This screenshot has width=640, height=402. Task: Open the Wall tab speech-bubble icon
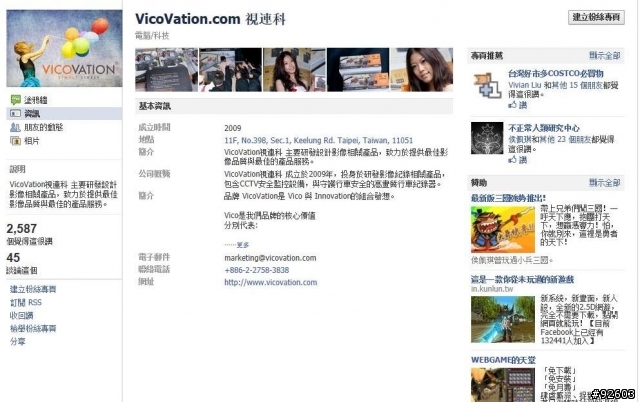pyautogui.click(x=16, y=100)
